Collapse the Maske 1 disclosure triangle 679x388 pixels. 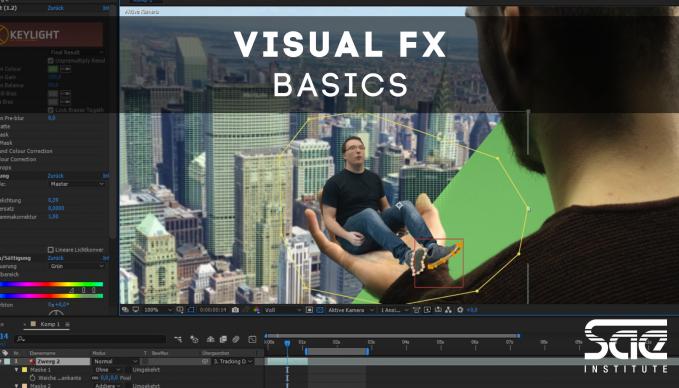(16, 370)
